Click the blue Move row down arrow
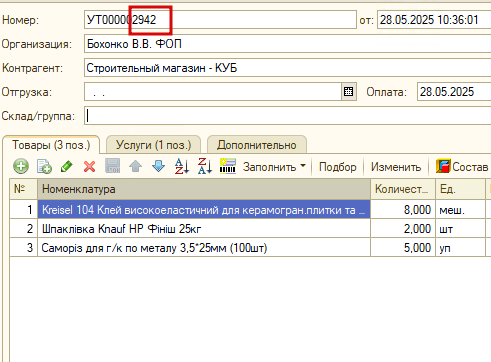The image size is (491, 362). 158,166
